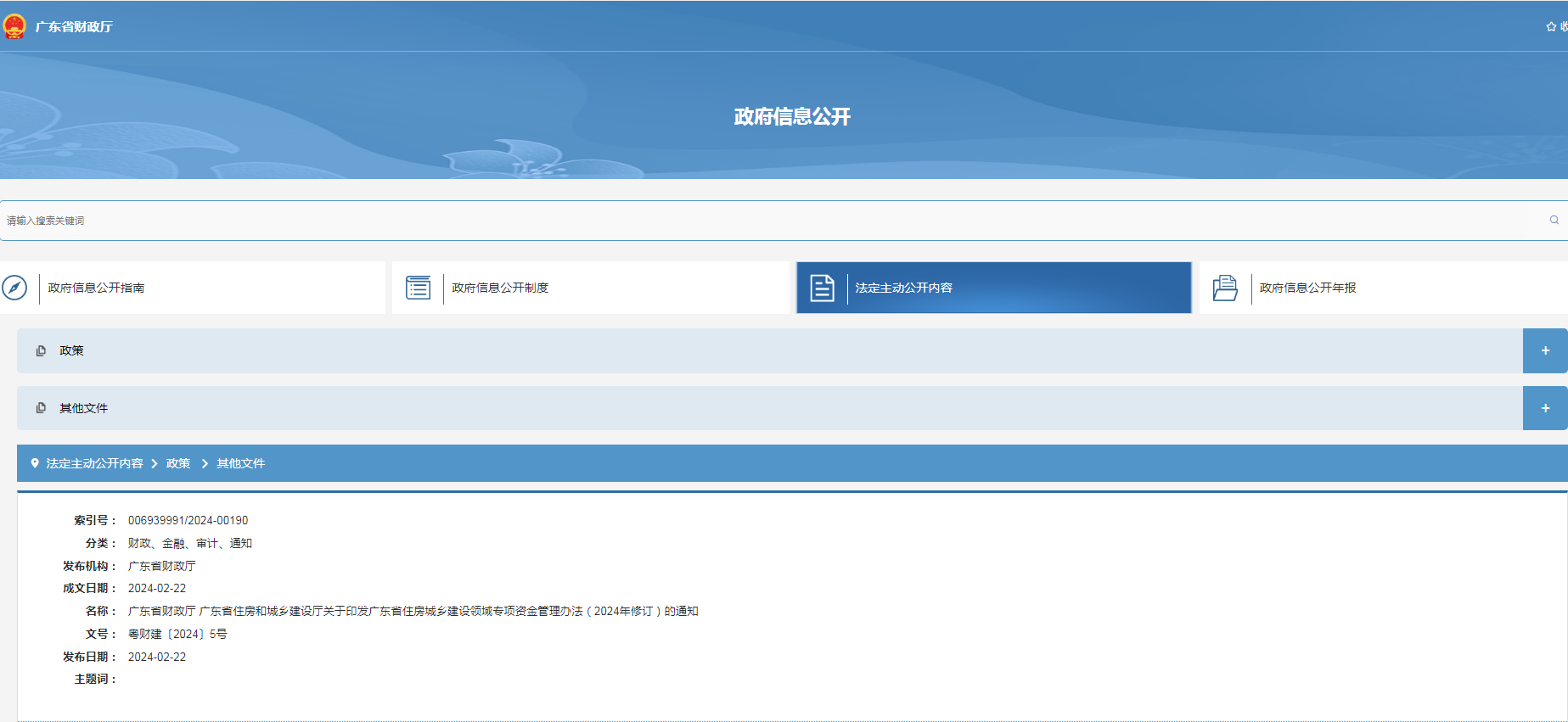Switch to 政府信息公开制度 tab
This screenshot has height=722, width=1568.
point(500,288)
